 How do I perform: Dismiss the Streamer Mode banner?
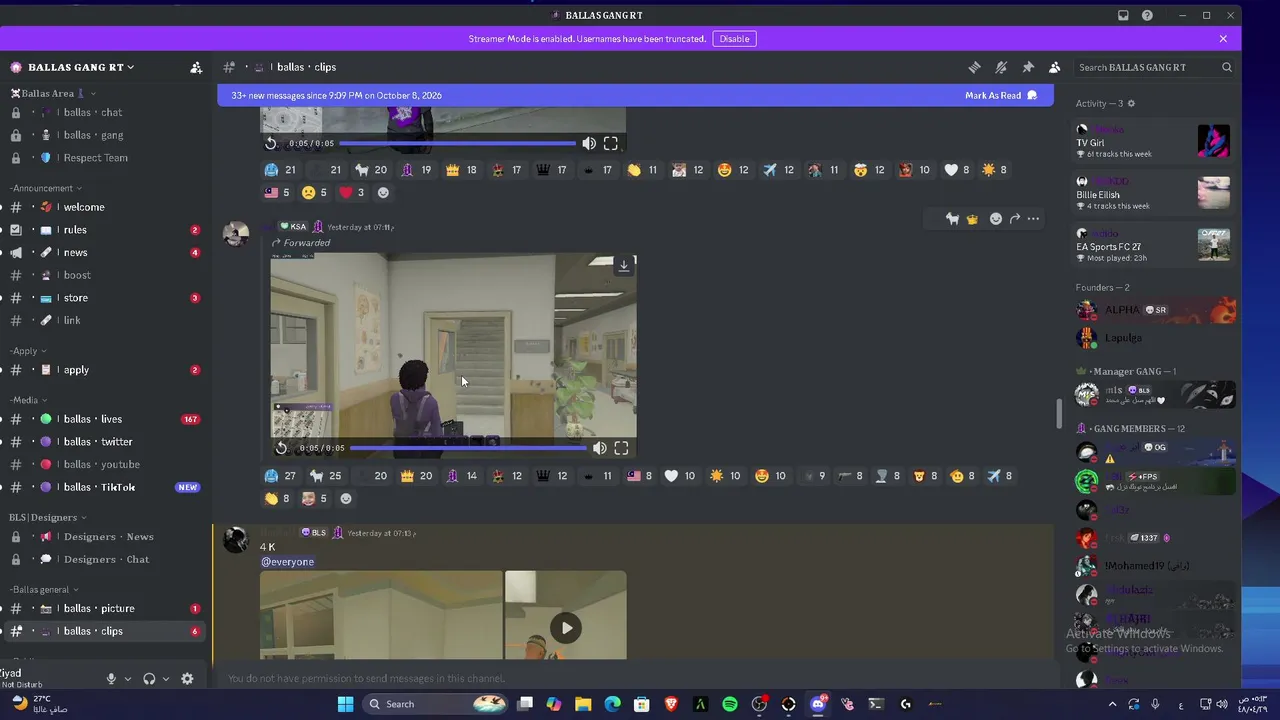point(1223,39)
